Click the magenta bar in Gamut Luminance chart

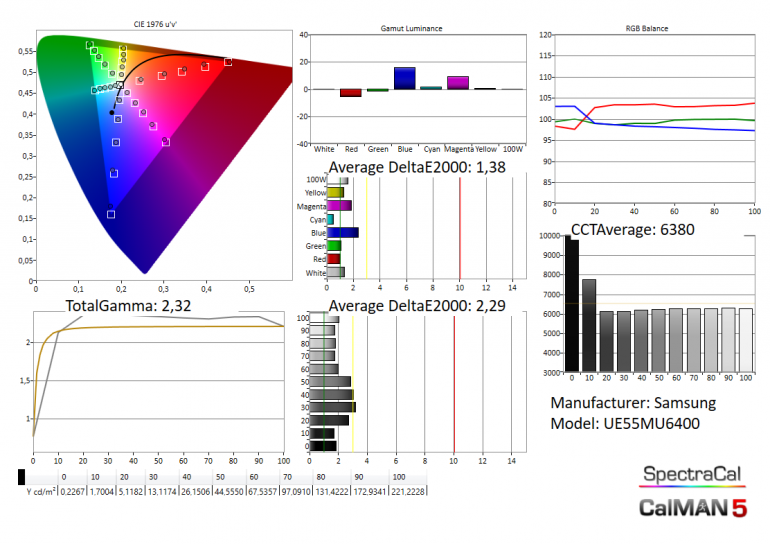(x=458, y=83)
